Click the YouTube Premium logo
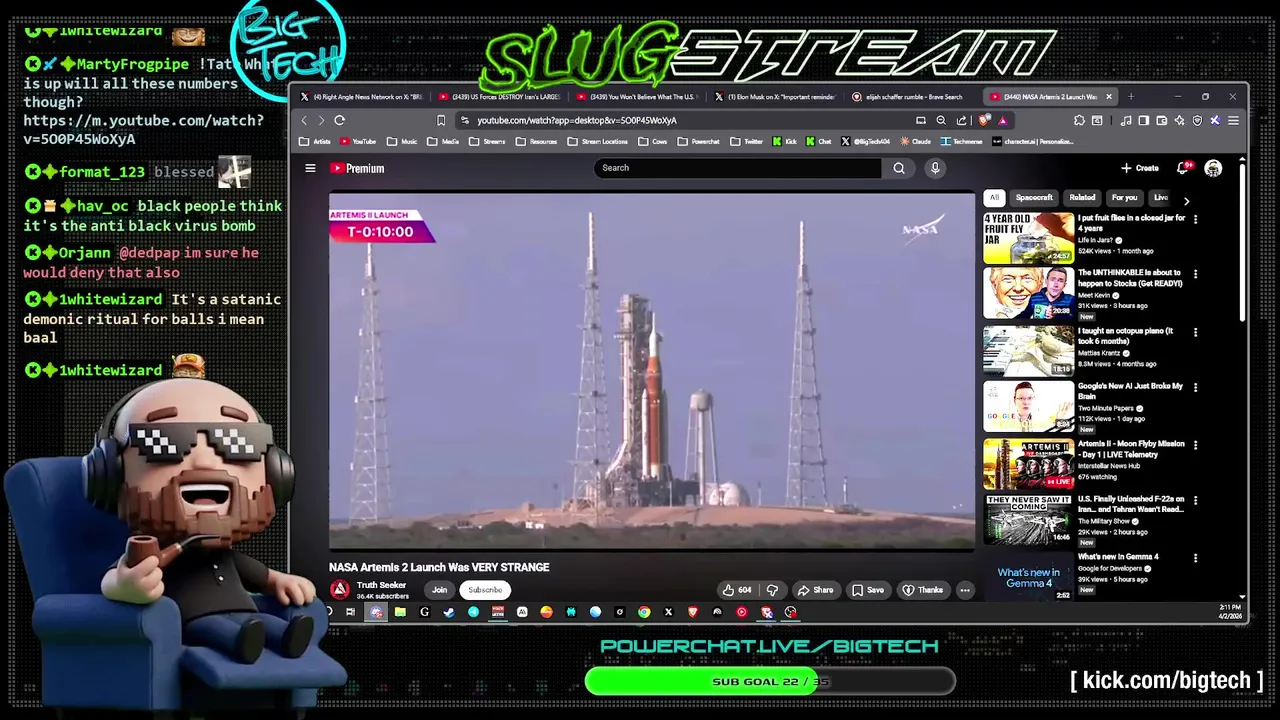This screenshot has height=720, width=1280. (x=357, y=168)
